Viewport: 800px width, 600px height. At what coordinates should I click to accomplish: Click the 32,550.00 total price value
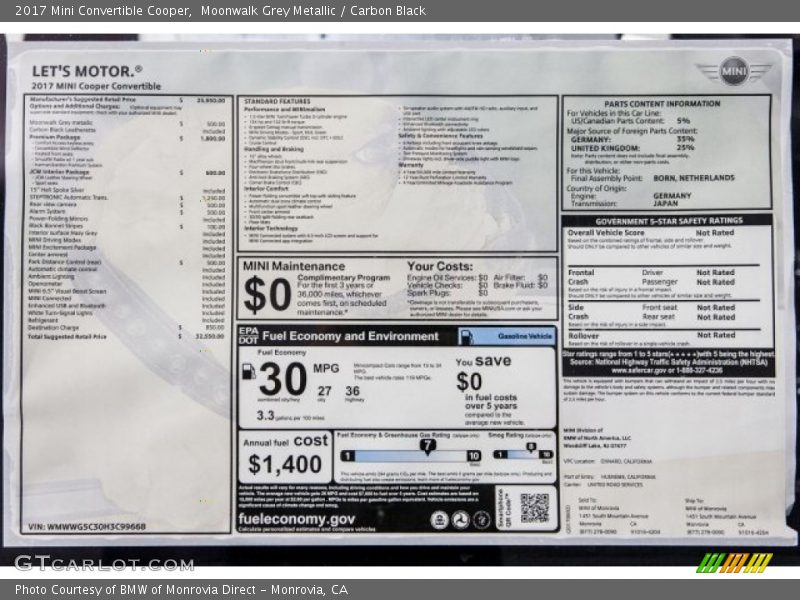tap(210, 337)
